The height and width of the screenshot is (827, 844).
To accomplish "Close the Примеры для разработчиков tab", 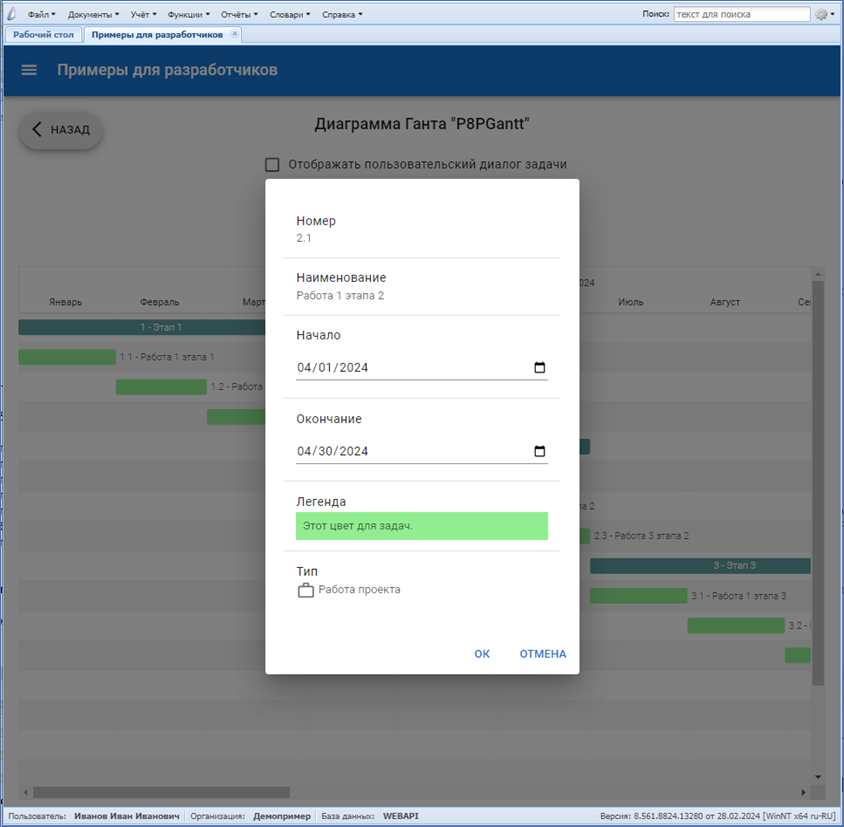I will pos(235,34).
